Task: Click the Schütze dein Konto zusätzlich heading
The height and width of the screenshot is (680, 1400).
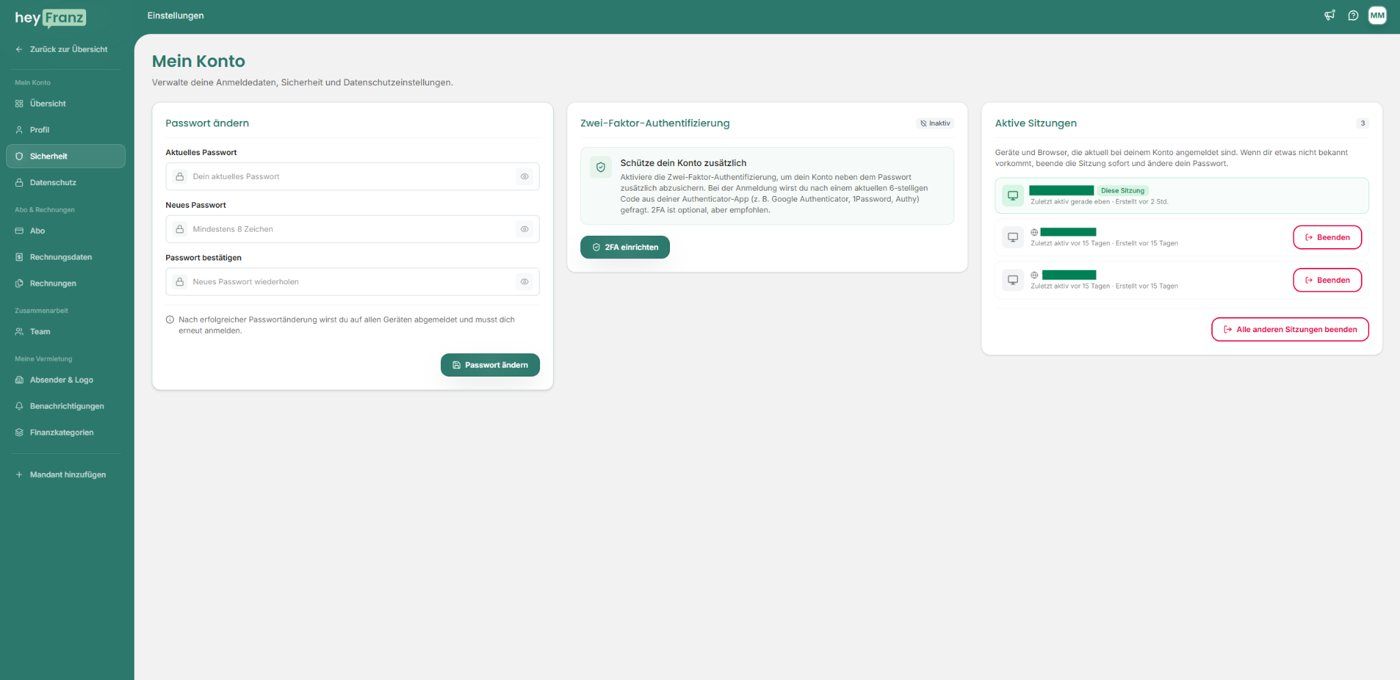Action: pos(683,162)
